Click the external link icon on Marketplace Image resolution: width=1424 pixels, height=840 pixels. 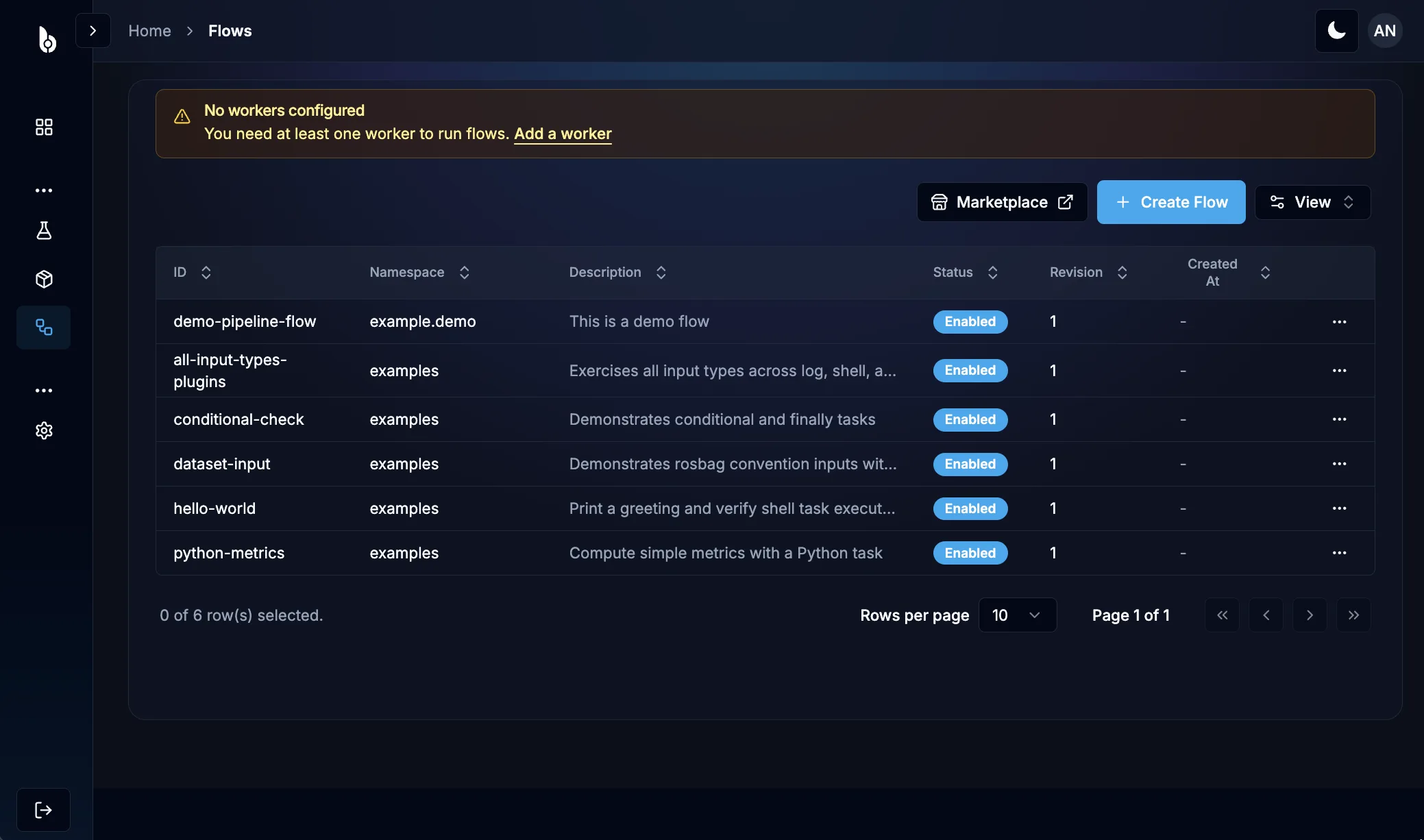[1066, 202]
